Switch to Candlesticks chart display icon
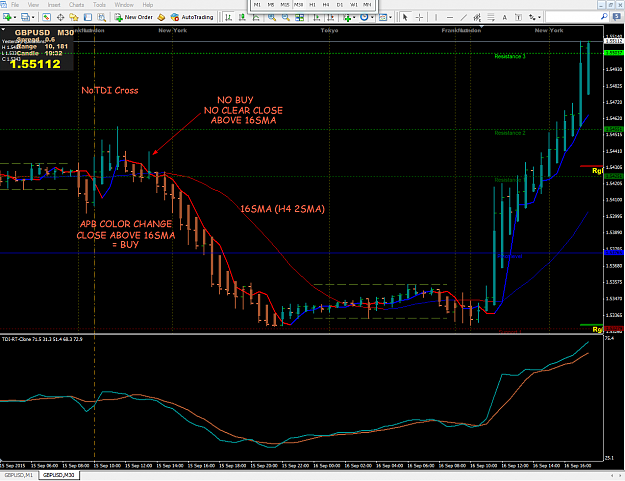Screen dimensions: 625x481 [x=242, y=17]
